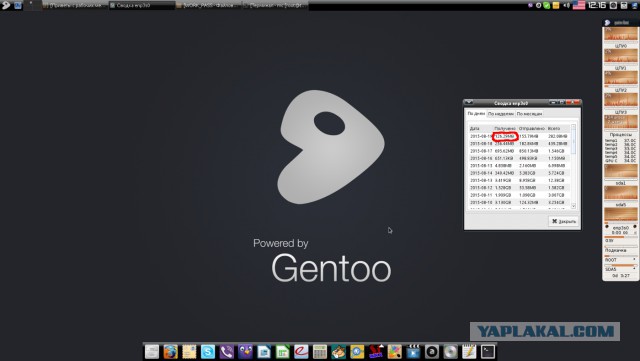640x361 pixels.
Task: Switch to the fourth taskbar window entry
Action: 276,5
